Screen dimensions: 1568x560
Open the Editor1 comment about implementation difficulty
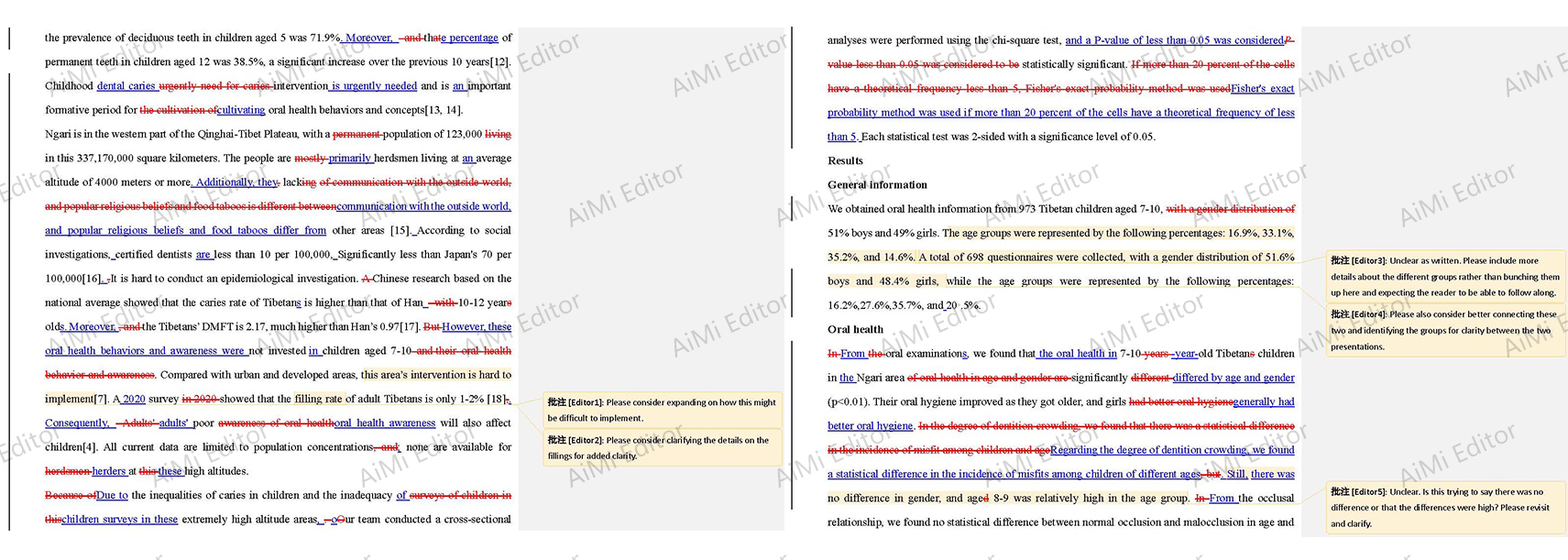[x=662, y=410]
